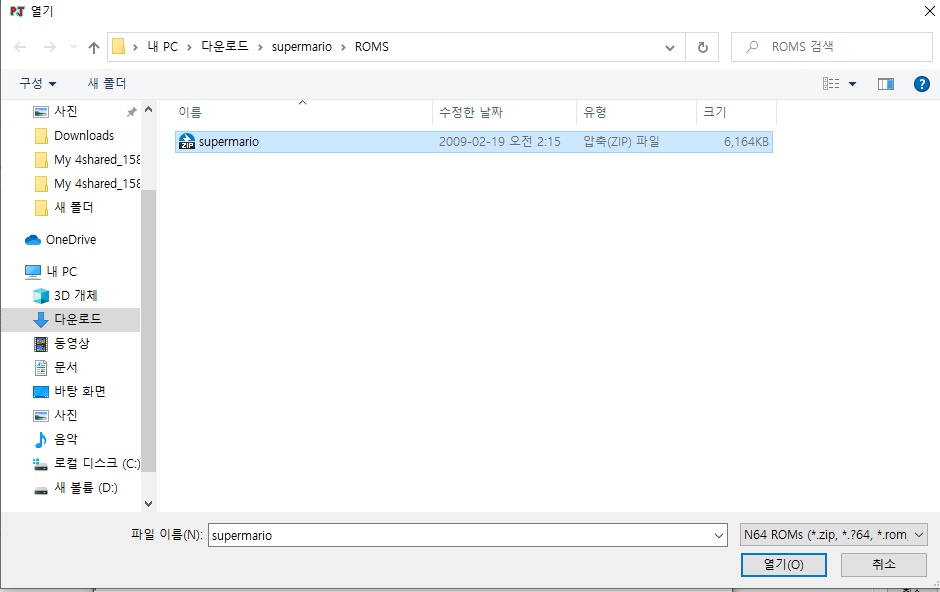Create a folder with 새 폴더

click(107, 83)
